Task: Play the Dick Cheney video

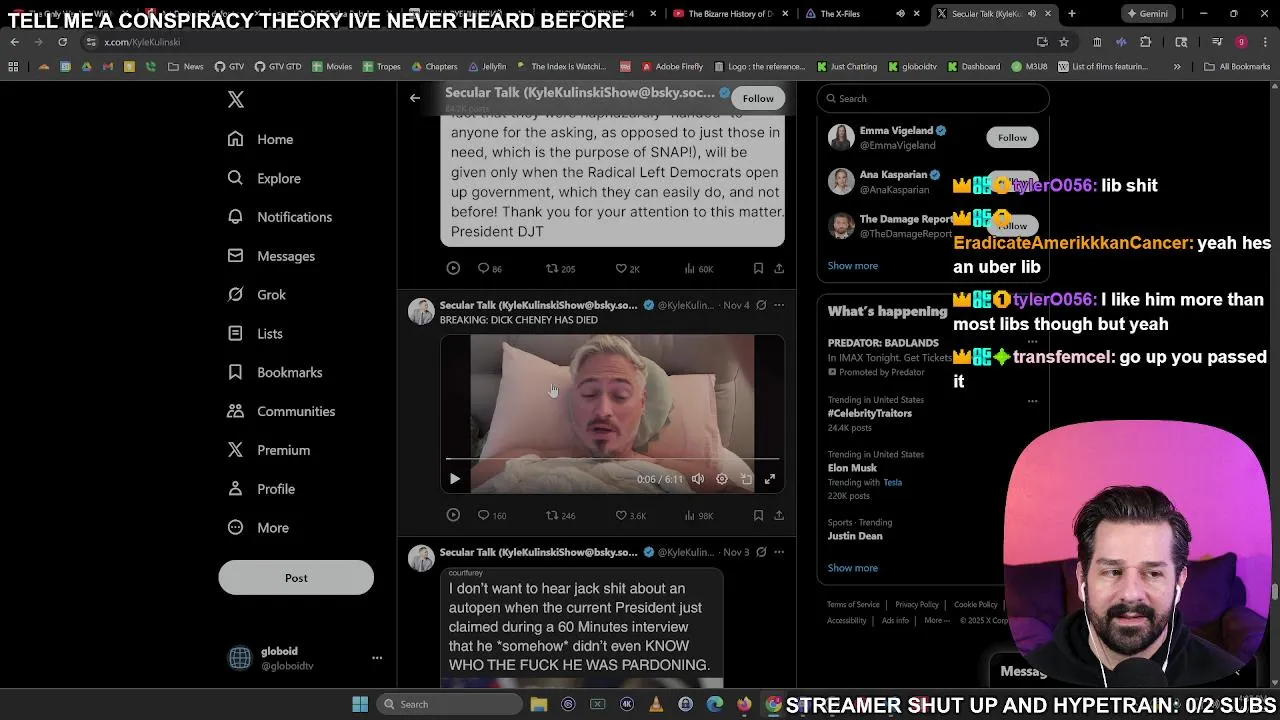Action: [x=454, y=479]
